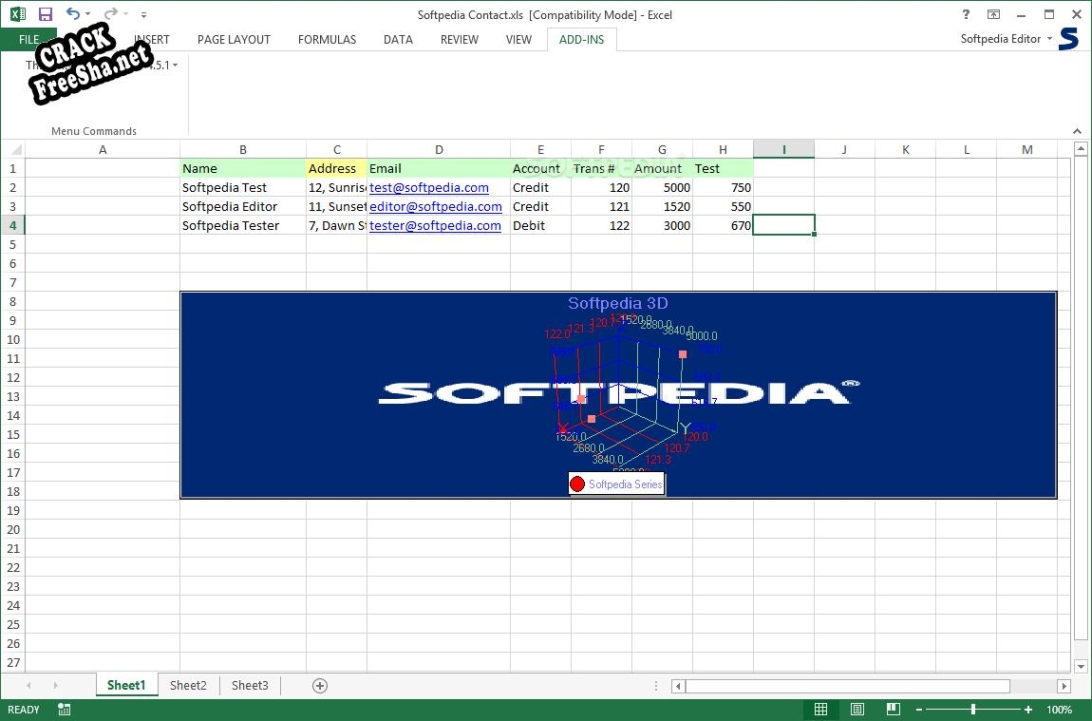Add a new sheet with plus icon
Image resolution: width=1092 pixels, height=721 pixels.
tap(320, 685)
